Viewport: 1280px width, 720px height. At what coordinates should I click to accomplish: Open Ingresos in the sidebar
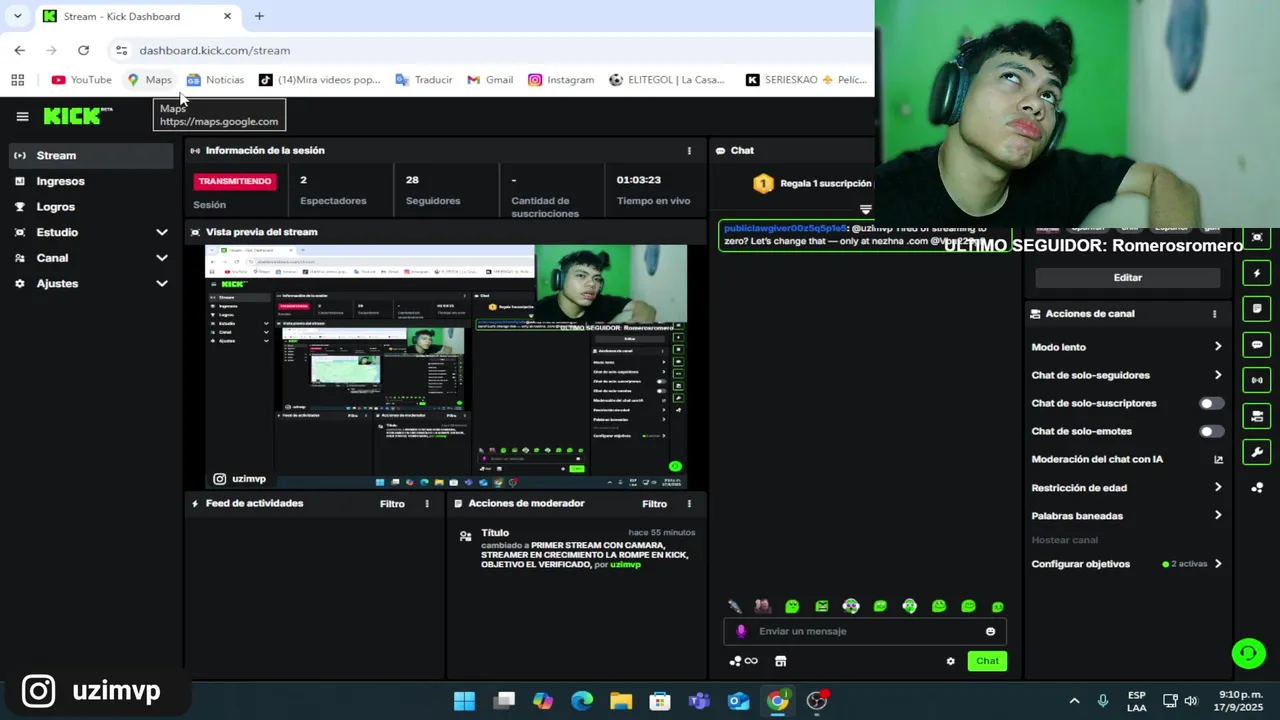pyautogui.click(x=91, y=181)
